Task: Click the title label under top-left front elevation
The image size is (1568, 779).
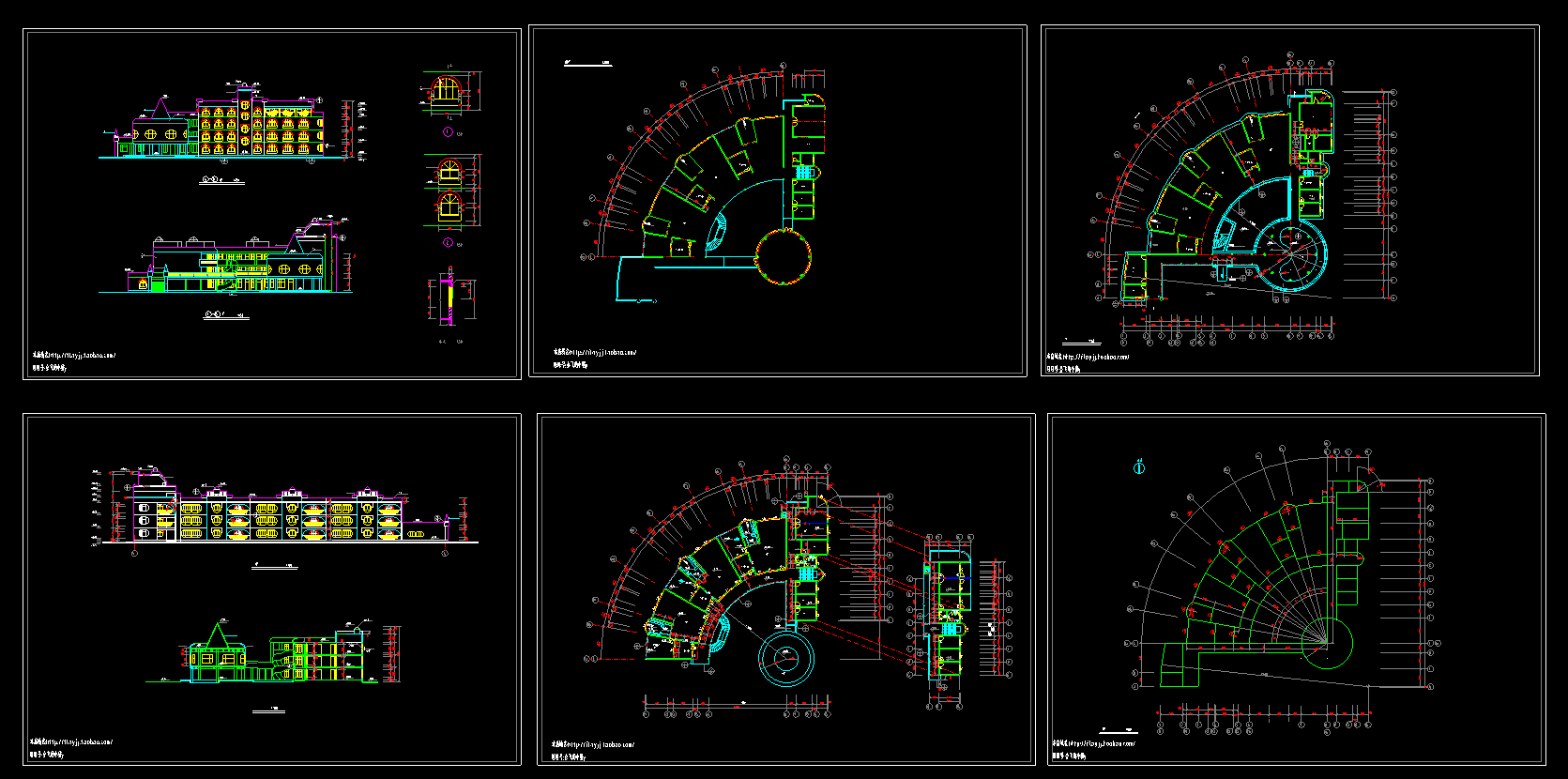Action: 223,180
